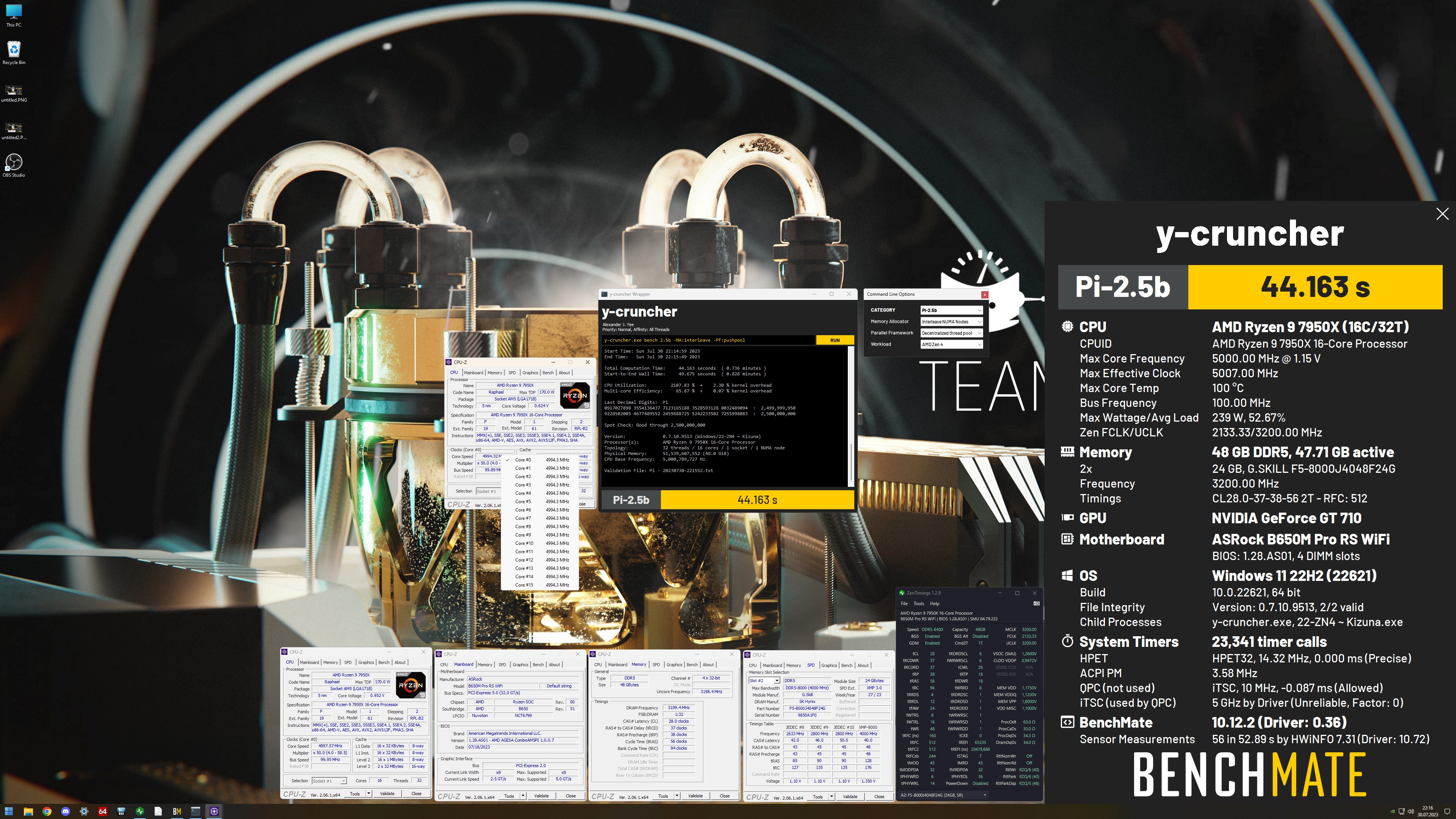Open the OBS Studio desktop shortcut
This screenshot has width=1456, height=819.
tap(14, 166)
